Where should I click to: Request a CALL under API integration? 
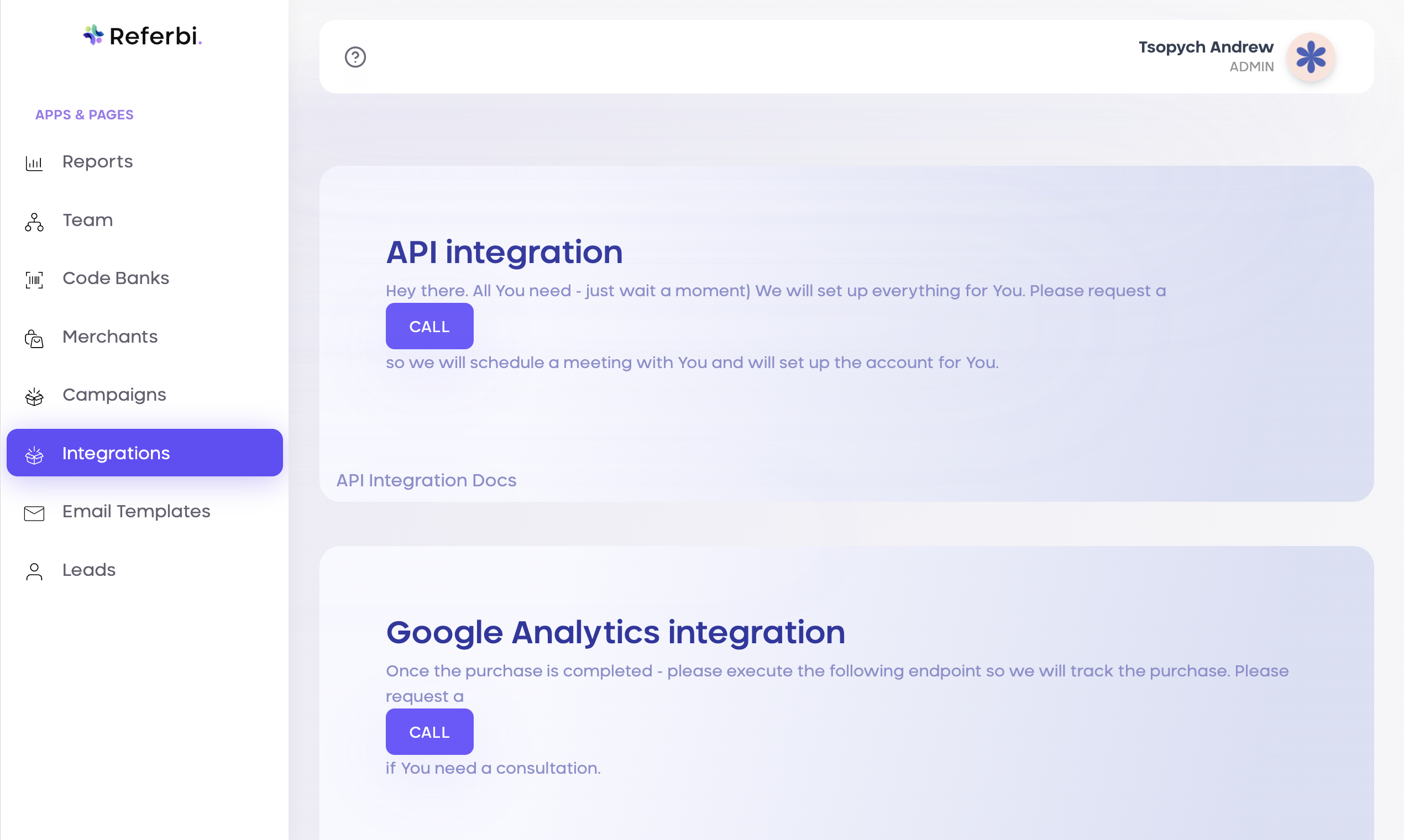[429, 326]
